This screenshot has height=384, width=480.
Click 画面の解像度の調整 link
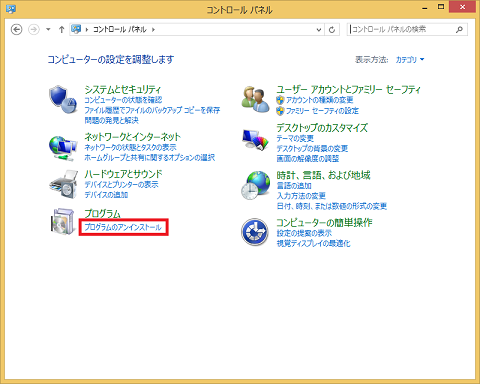[308, 159]
